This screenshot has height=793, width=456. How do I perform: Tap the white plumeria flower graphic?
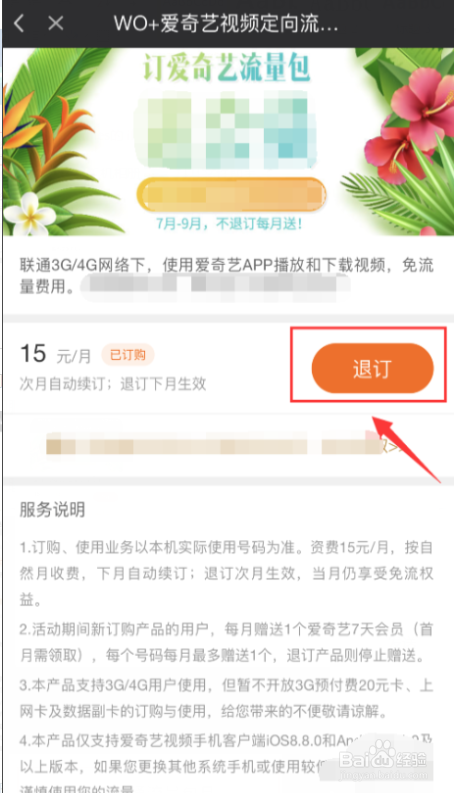pos(28,213)
